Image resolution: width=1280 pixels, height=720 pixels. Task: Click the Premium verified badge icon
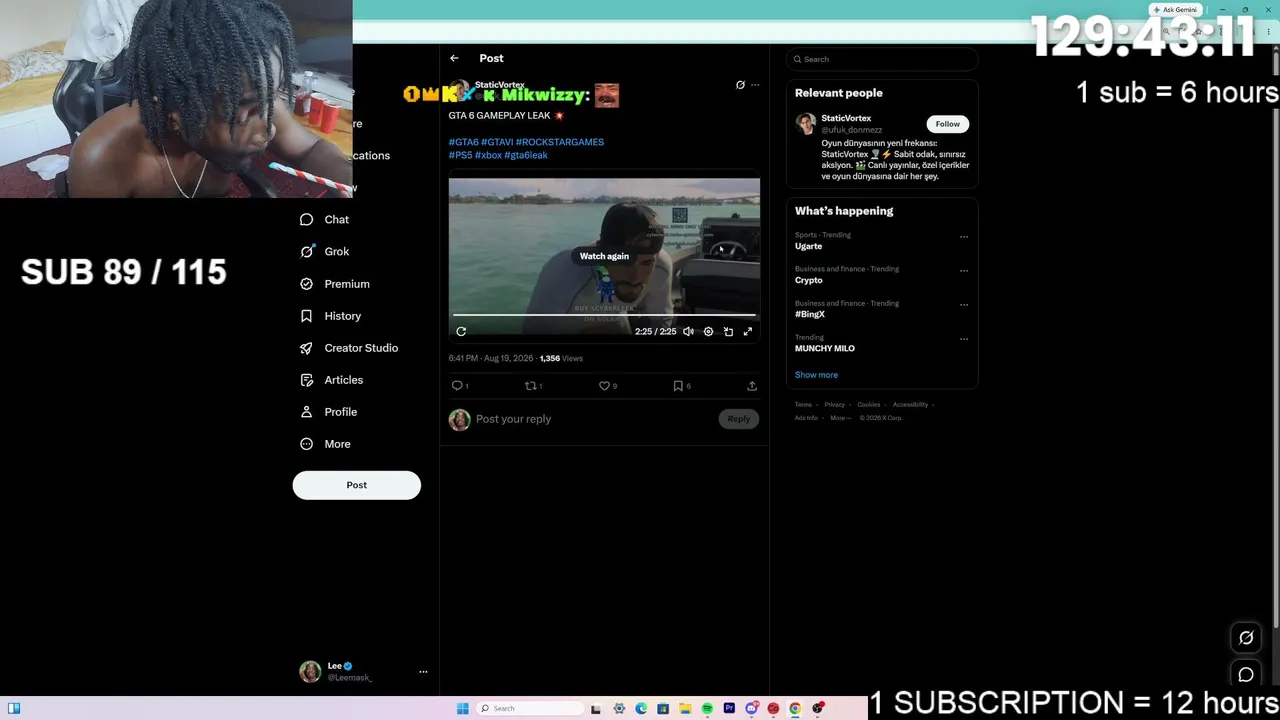307,284
